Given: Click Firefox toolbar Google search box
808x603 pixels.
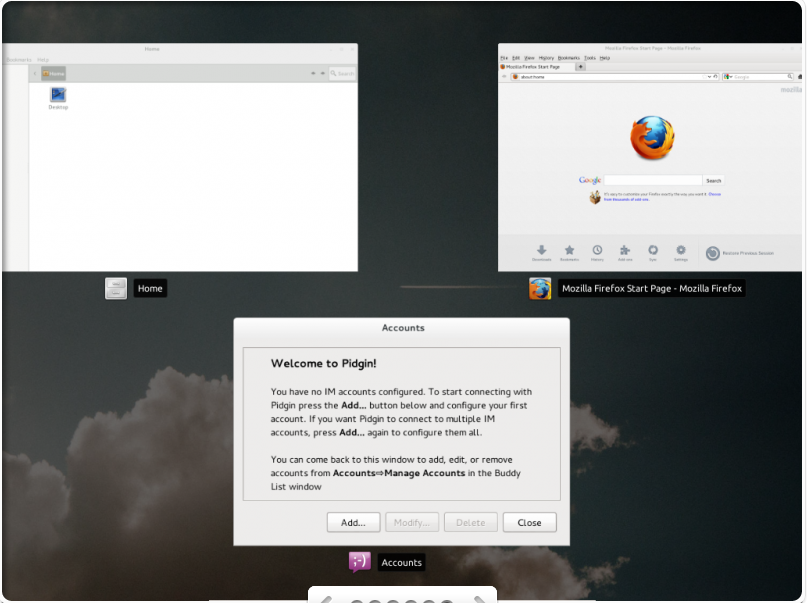Looking at the screenshot, I should click(758, 76).
